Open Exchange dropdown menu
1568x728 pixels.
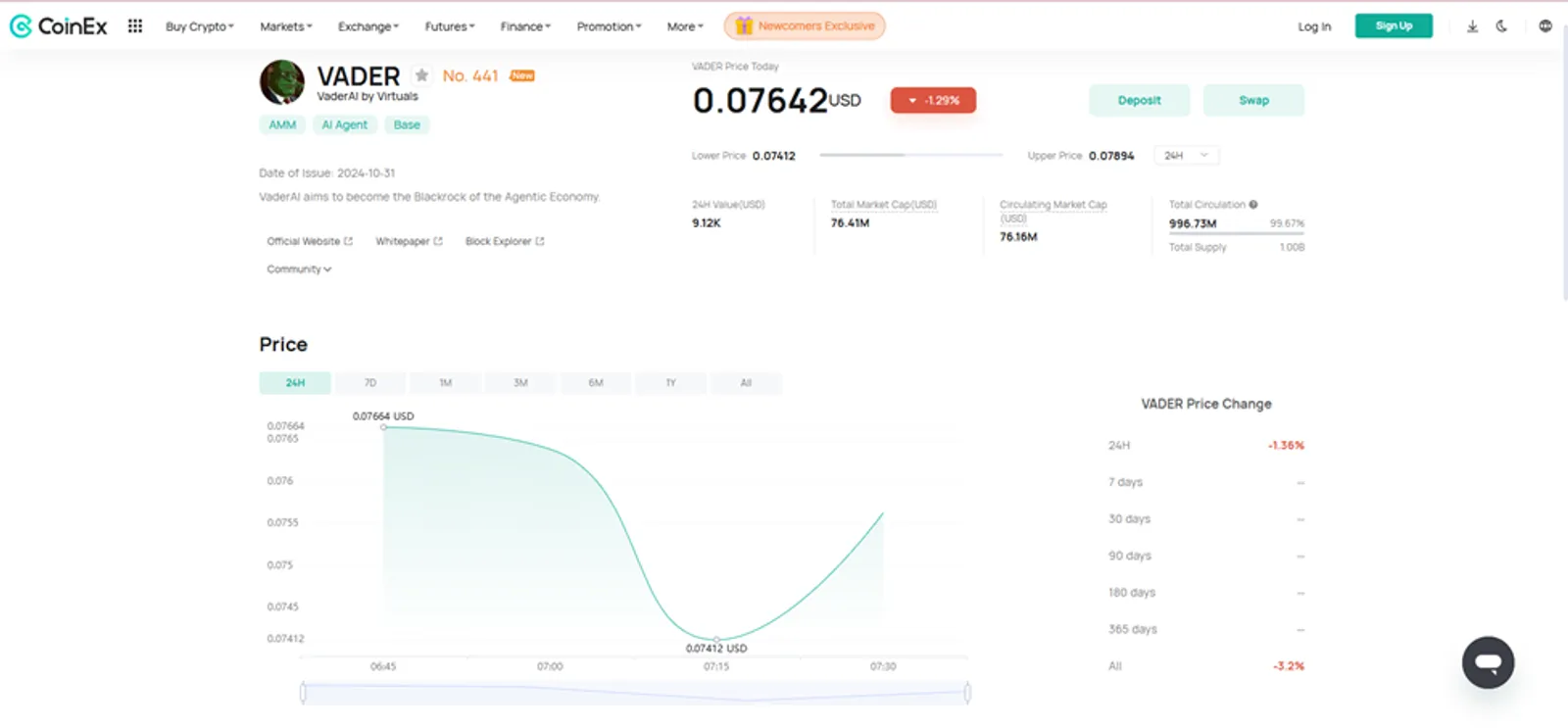[368, 26]
